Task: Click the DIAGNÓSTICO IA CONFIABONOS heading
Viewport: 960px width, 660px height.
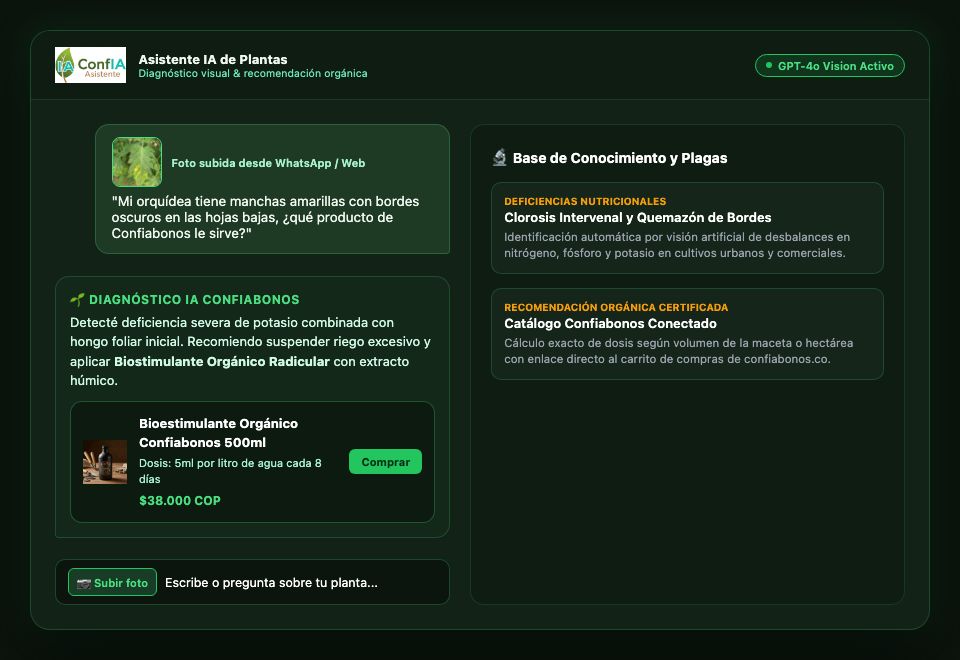Action: [194, 299]
